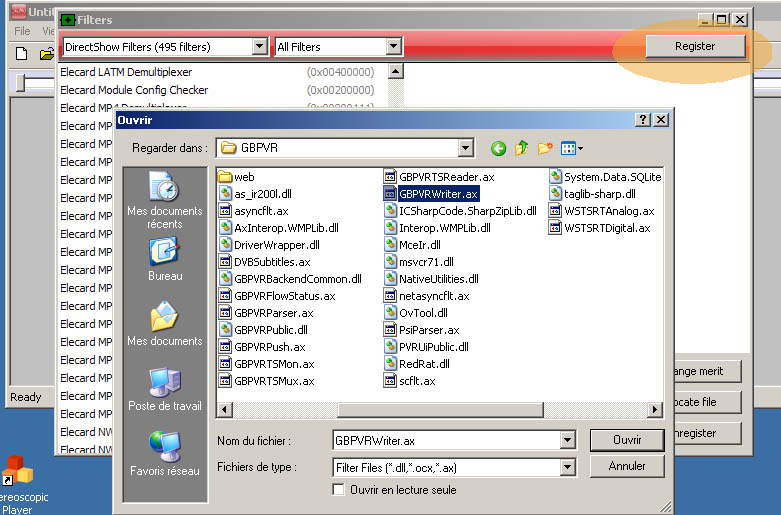Select the msvcr71.dll file

point(419,262)
